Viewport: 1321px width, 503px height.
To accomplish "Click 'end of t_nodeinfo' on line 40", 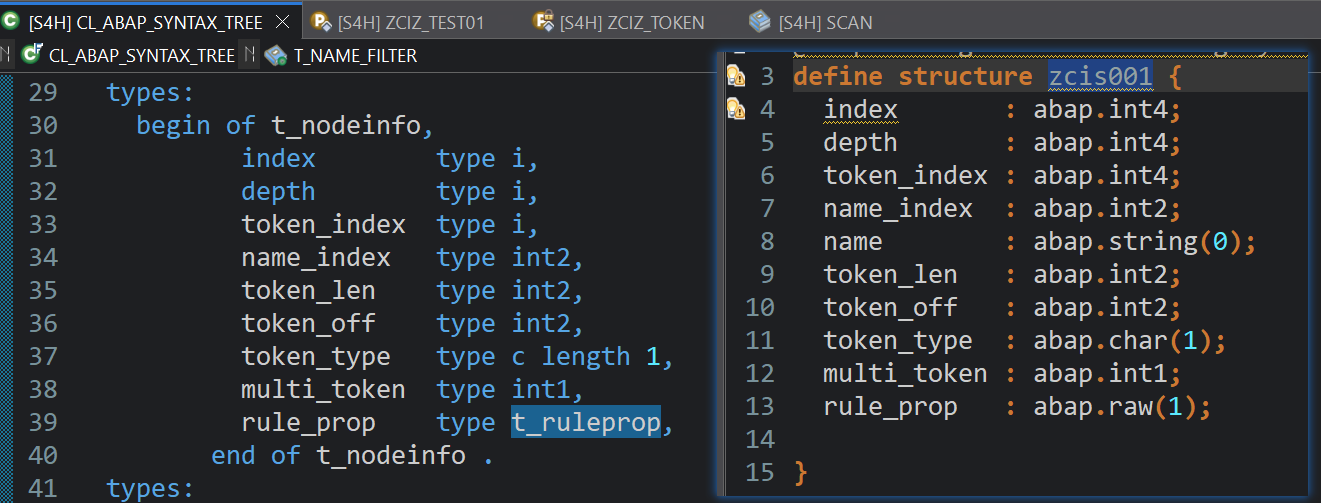I will point(338,456).
